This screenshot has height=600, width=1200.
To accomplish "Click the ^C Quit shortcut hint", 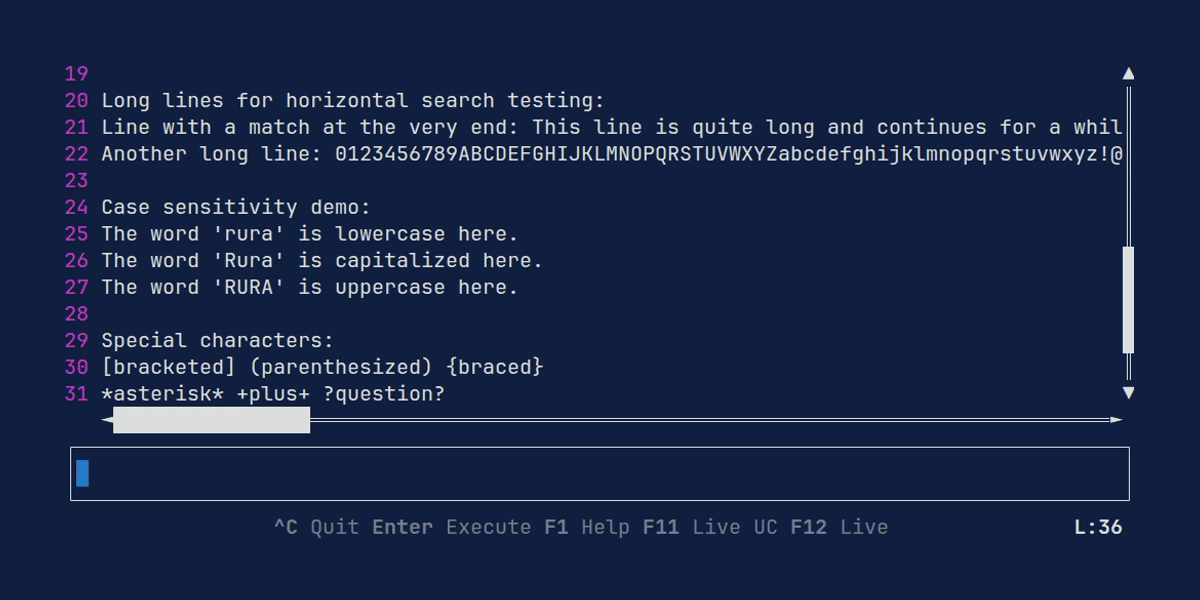I will (316, 527).
